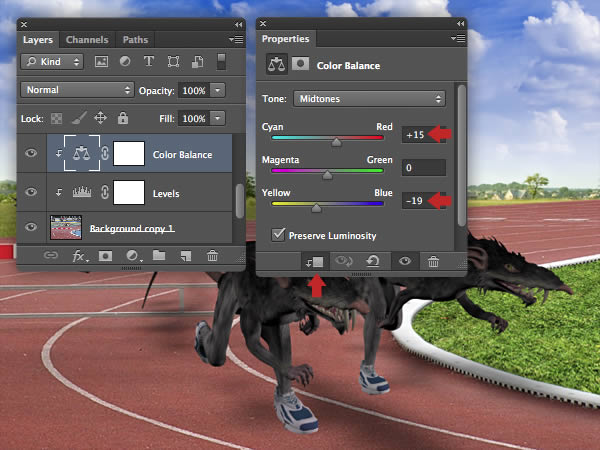The height and width of the screenshot is (450, 600).
Task: Toggle the layer filtering switch
Action: [221, 62]
